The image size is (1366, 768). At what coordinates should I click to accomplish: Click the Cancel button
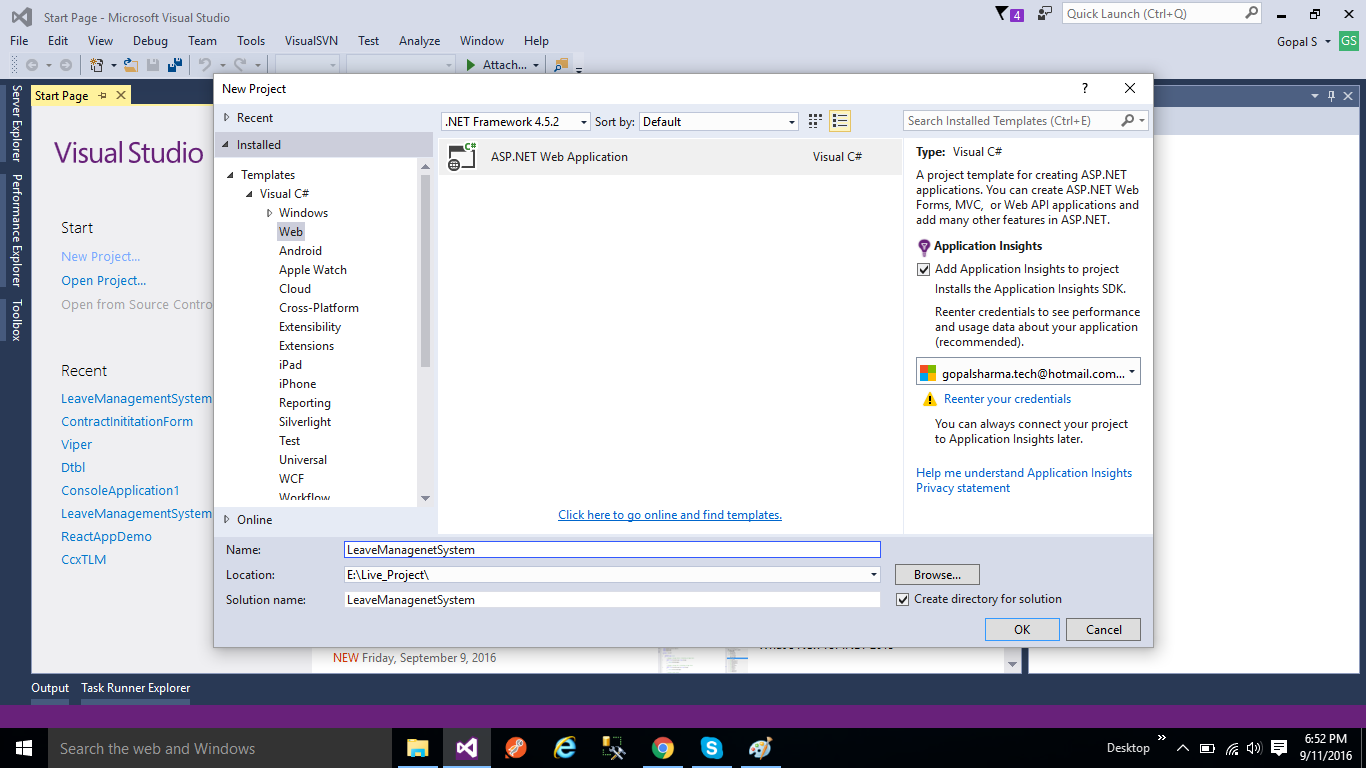pos(1104,630)
